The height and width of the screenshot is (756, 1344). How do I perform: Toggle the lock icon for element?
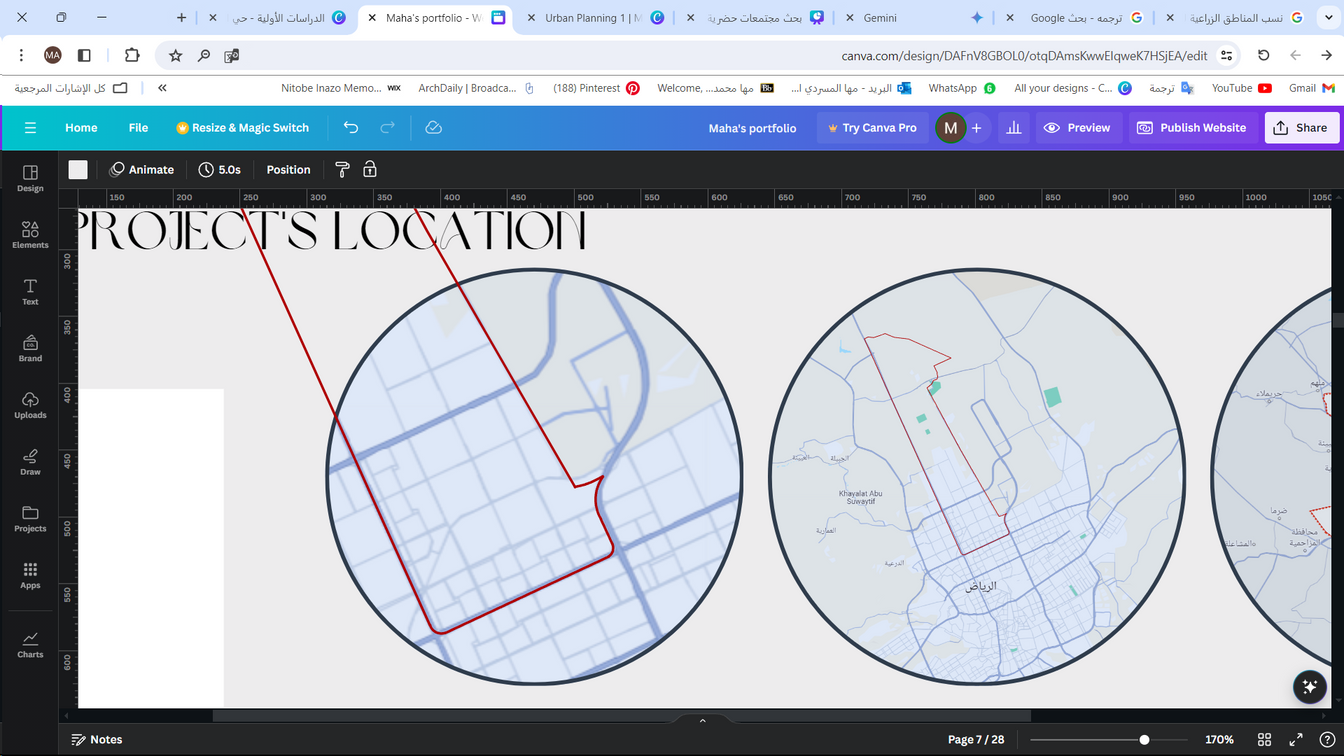370,170
